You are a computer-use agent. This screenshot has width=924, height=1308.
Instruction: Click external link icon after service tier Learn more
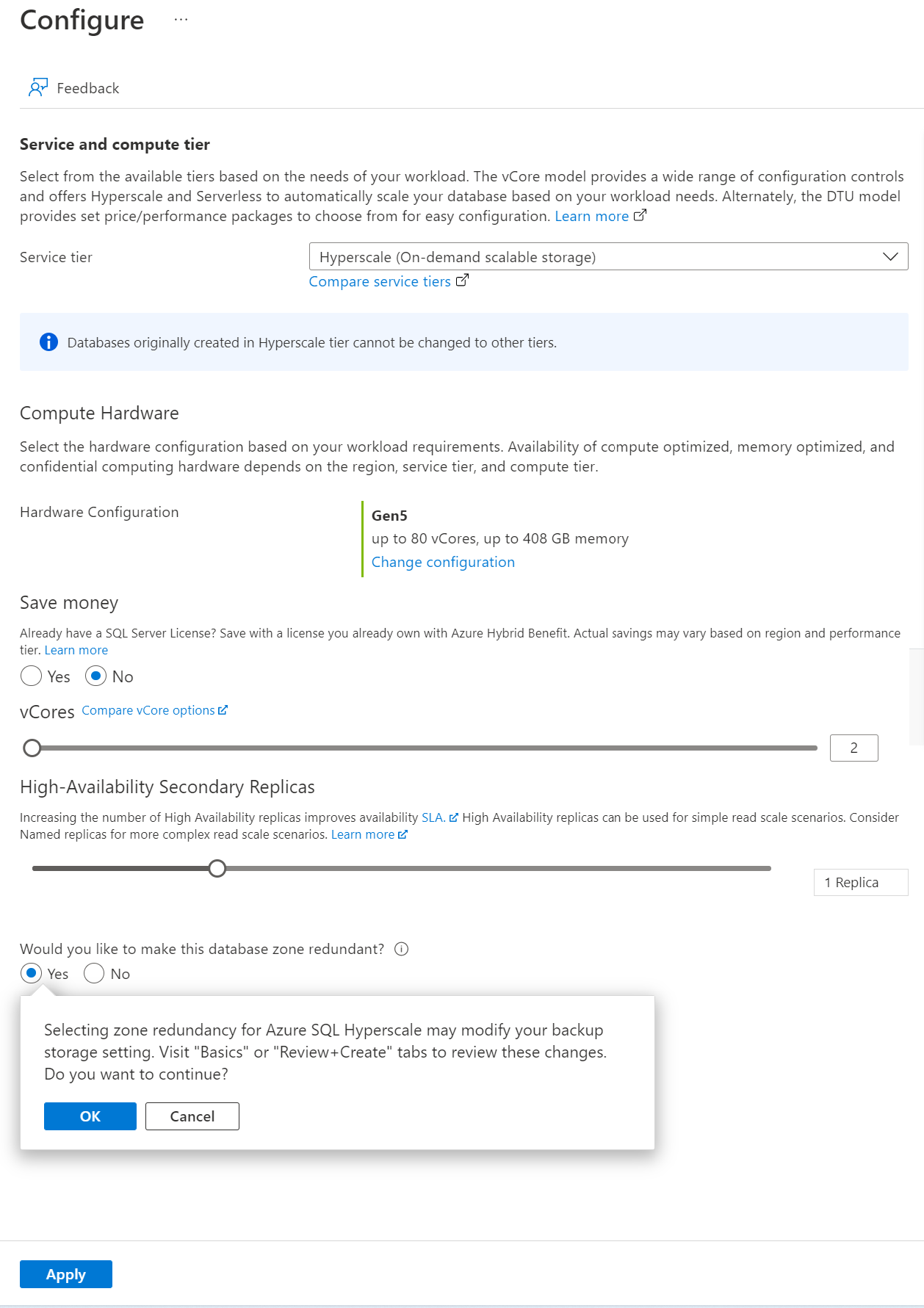pyautogui.click(x=640, y=215)
